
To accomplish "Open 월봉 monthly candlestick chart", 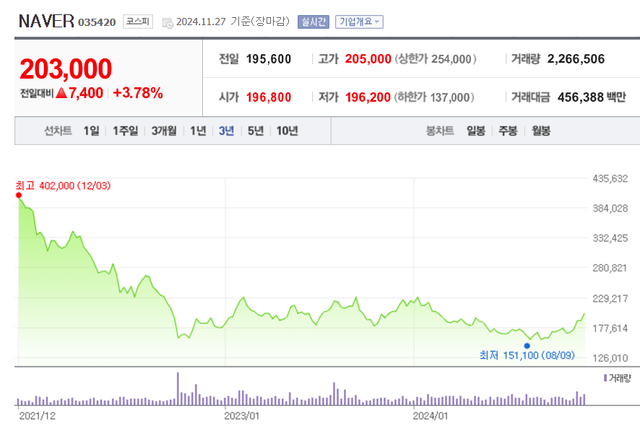I will coord(541,131).
